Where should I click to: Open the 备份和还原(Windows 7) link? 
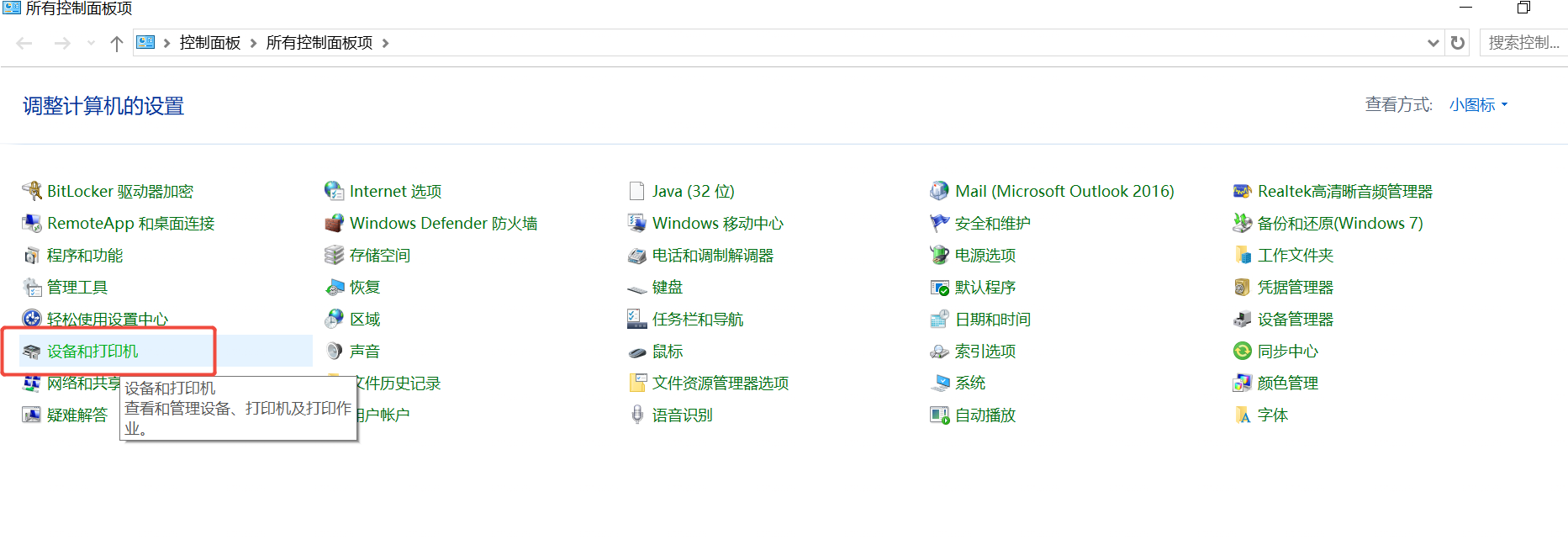coord(1340,223)
